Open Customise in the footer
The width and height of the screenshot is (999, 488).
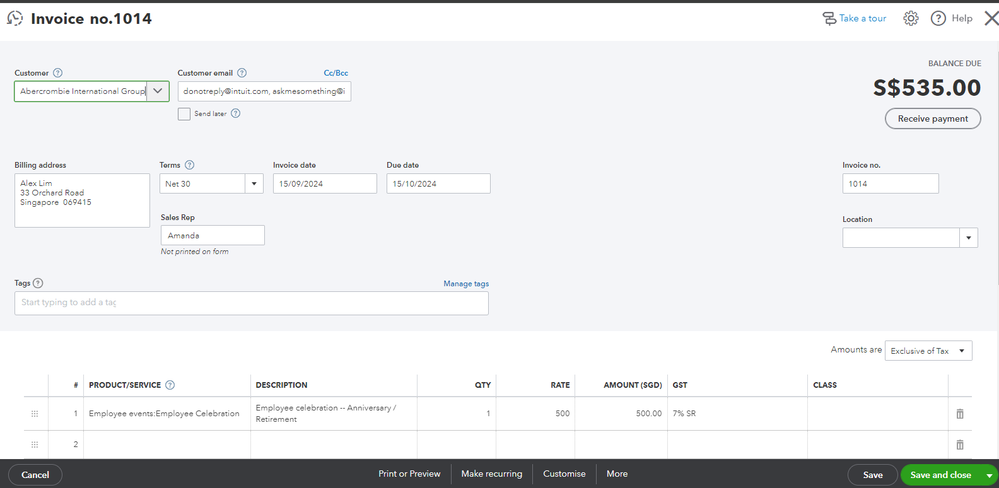(564, 474)
